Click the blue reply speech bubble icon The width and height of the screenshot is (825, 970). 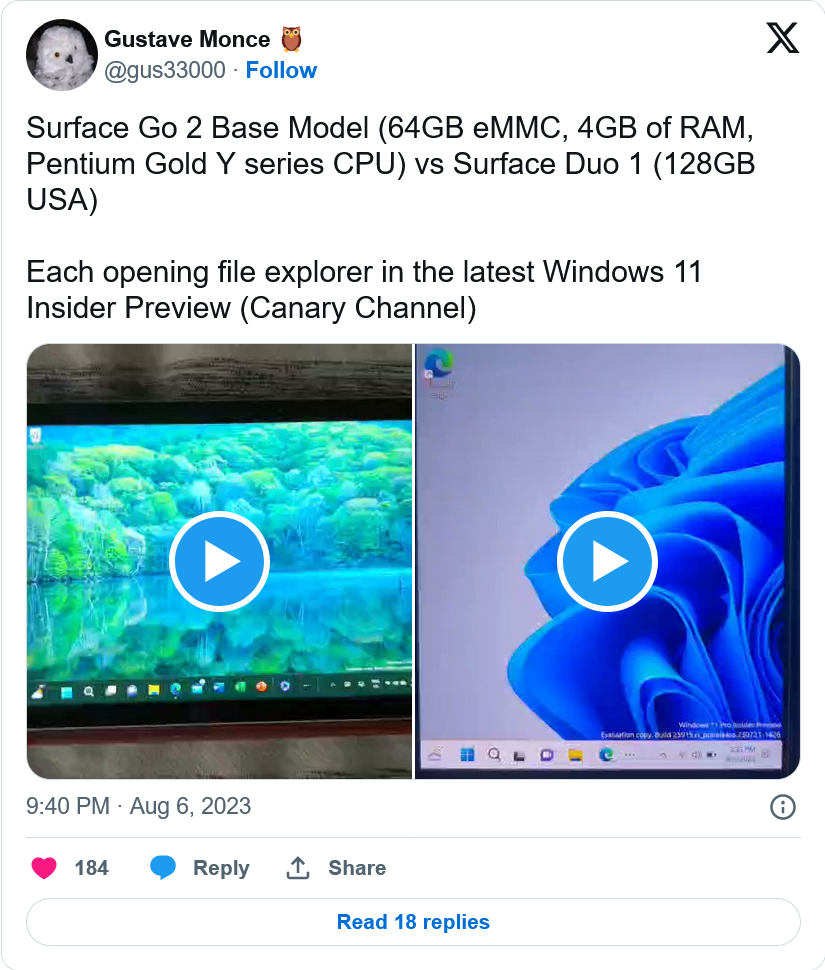pyautogui.click(x=163, y=868)
